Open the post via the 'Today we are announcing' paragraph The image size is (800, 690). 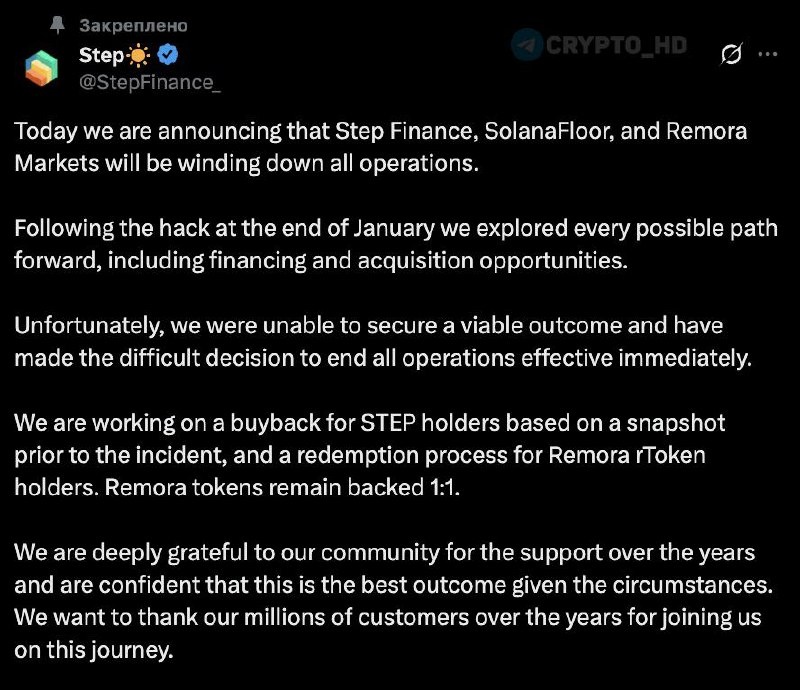[x=381, y=147]
